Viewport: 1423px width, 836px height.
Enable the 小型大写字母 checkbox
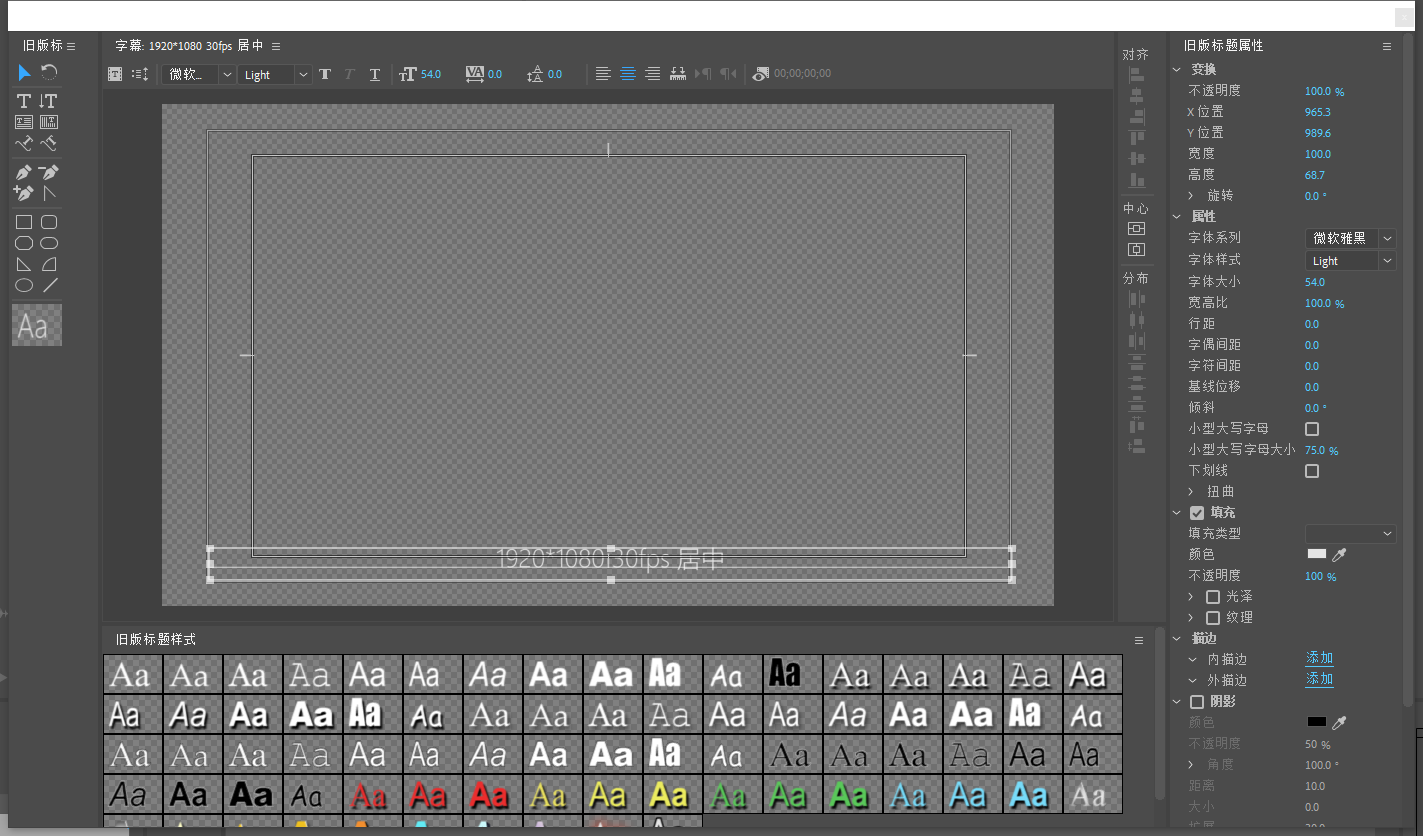click(1312, 429)
